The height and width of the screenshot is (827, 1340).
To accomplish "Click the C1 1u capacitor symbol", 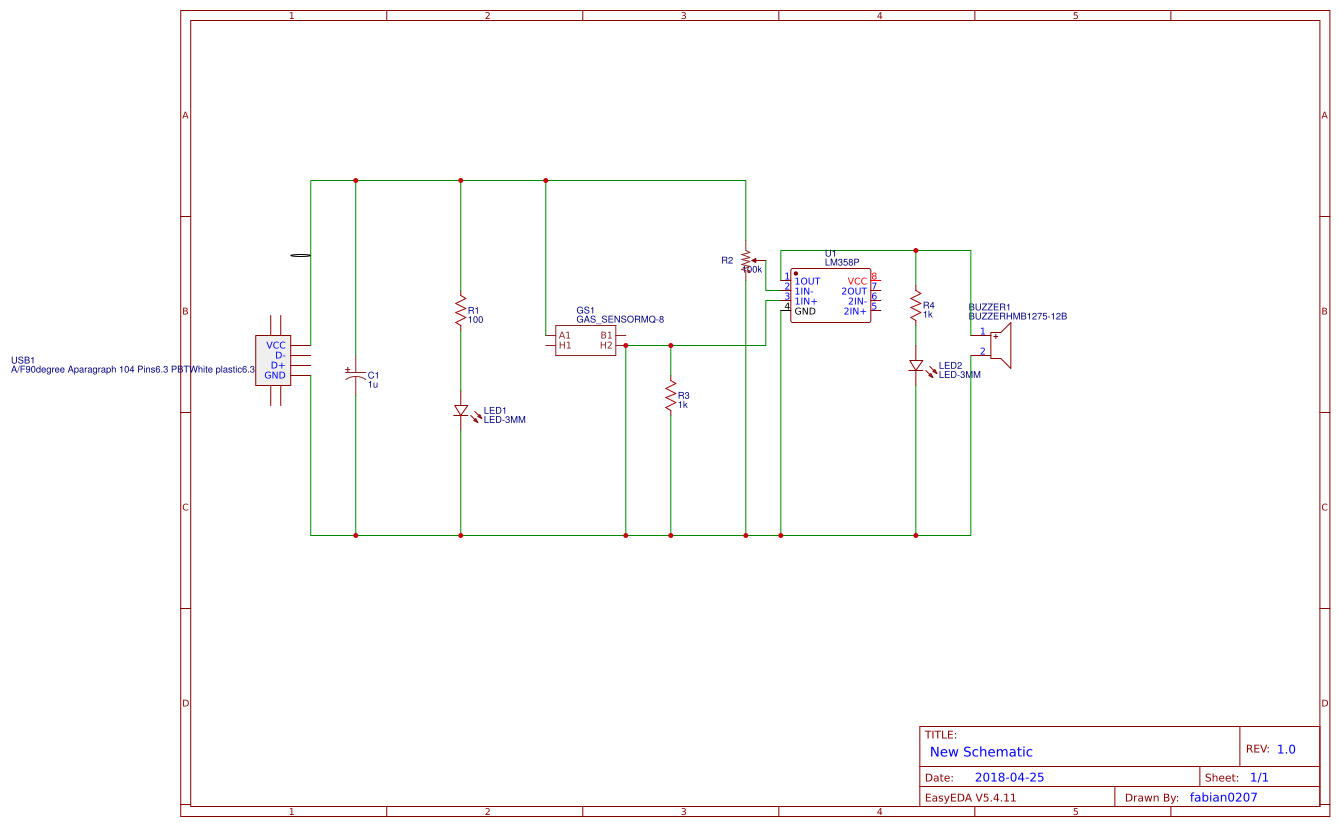I will pos(357,375).
